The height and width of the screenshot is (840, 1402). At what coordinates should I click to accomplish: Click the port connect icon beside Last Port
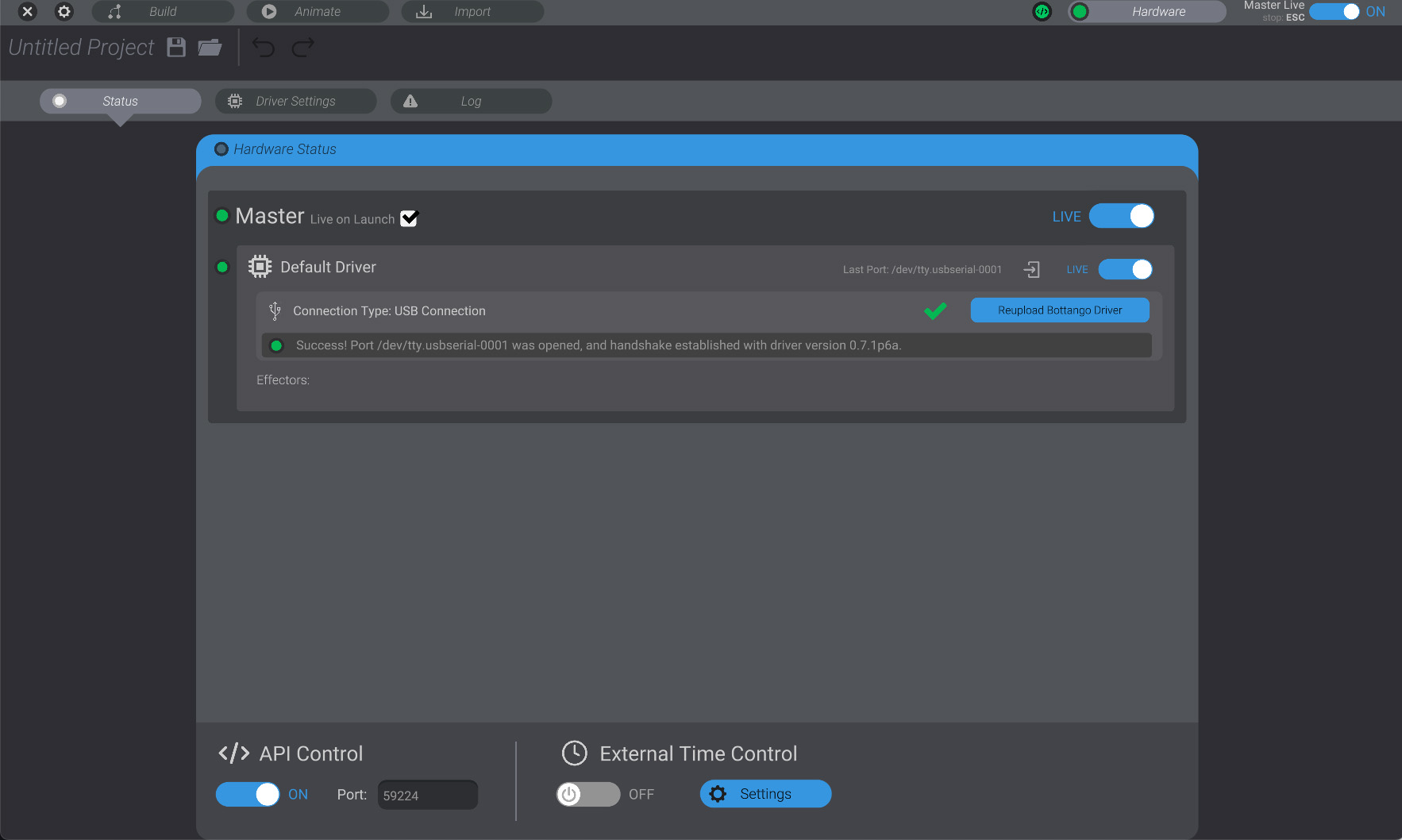[x=1031, y=270]
